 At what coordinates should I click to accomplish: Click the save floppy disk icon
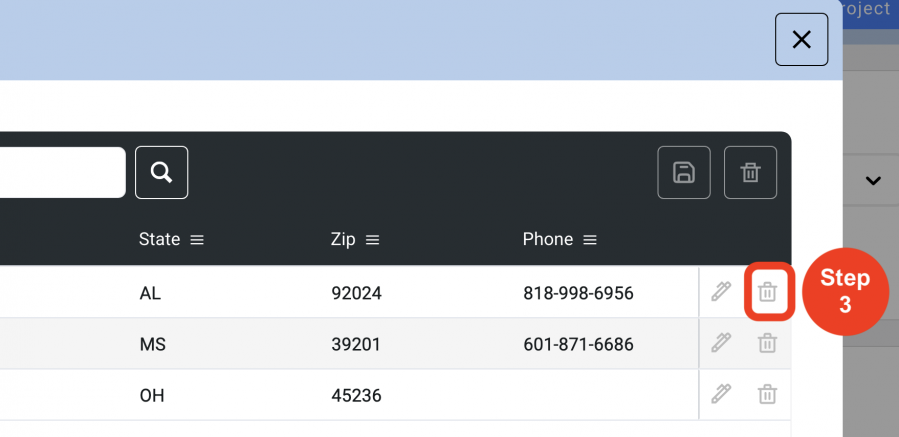pyautogui.click(x=684, y=173)
